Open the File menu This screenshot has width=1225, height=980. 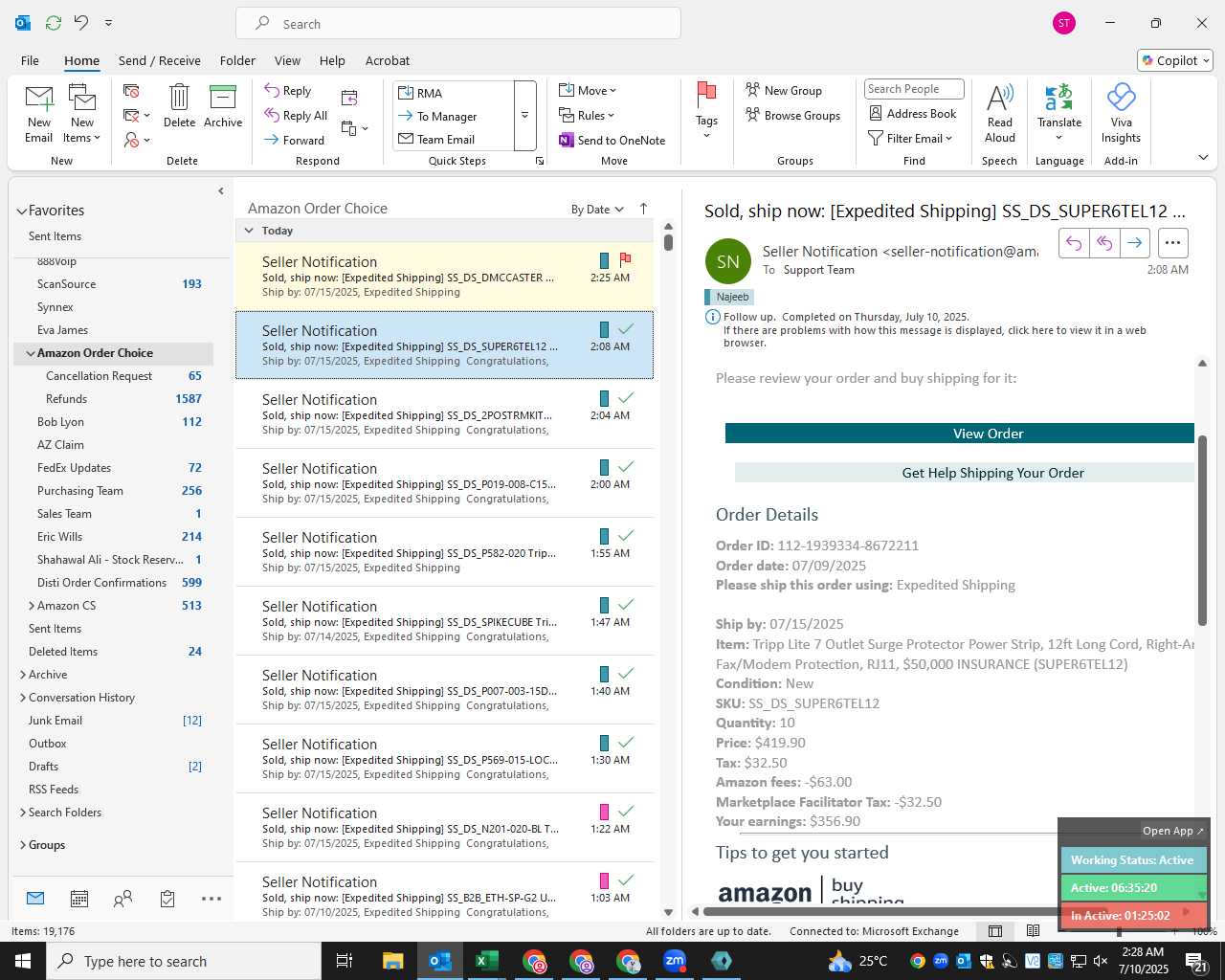coord(30,60)
